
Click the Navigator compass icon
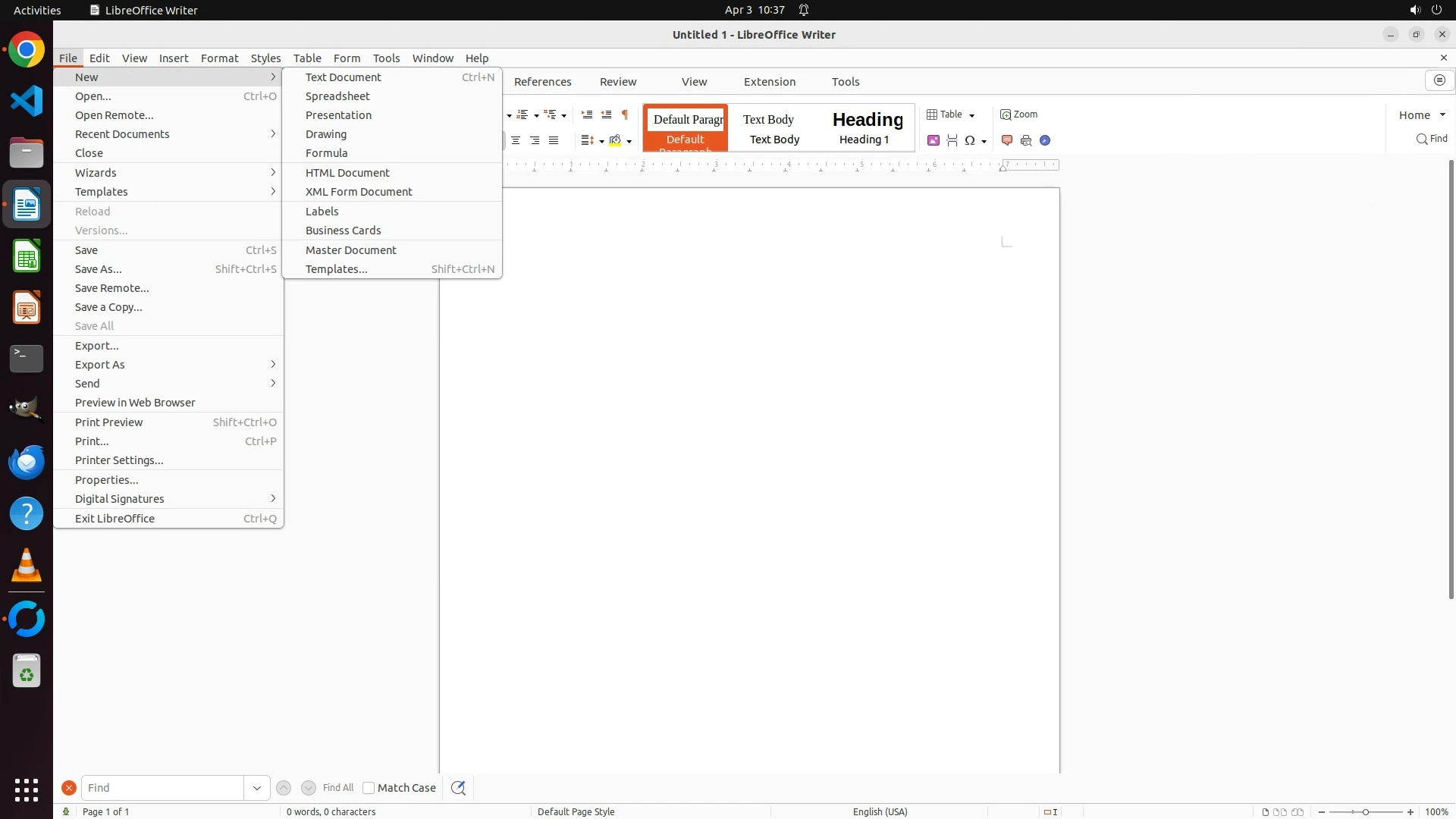point(1045,140)
